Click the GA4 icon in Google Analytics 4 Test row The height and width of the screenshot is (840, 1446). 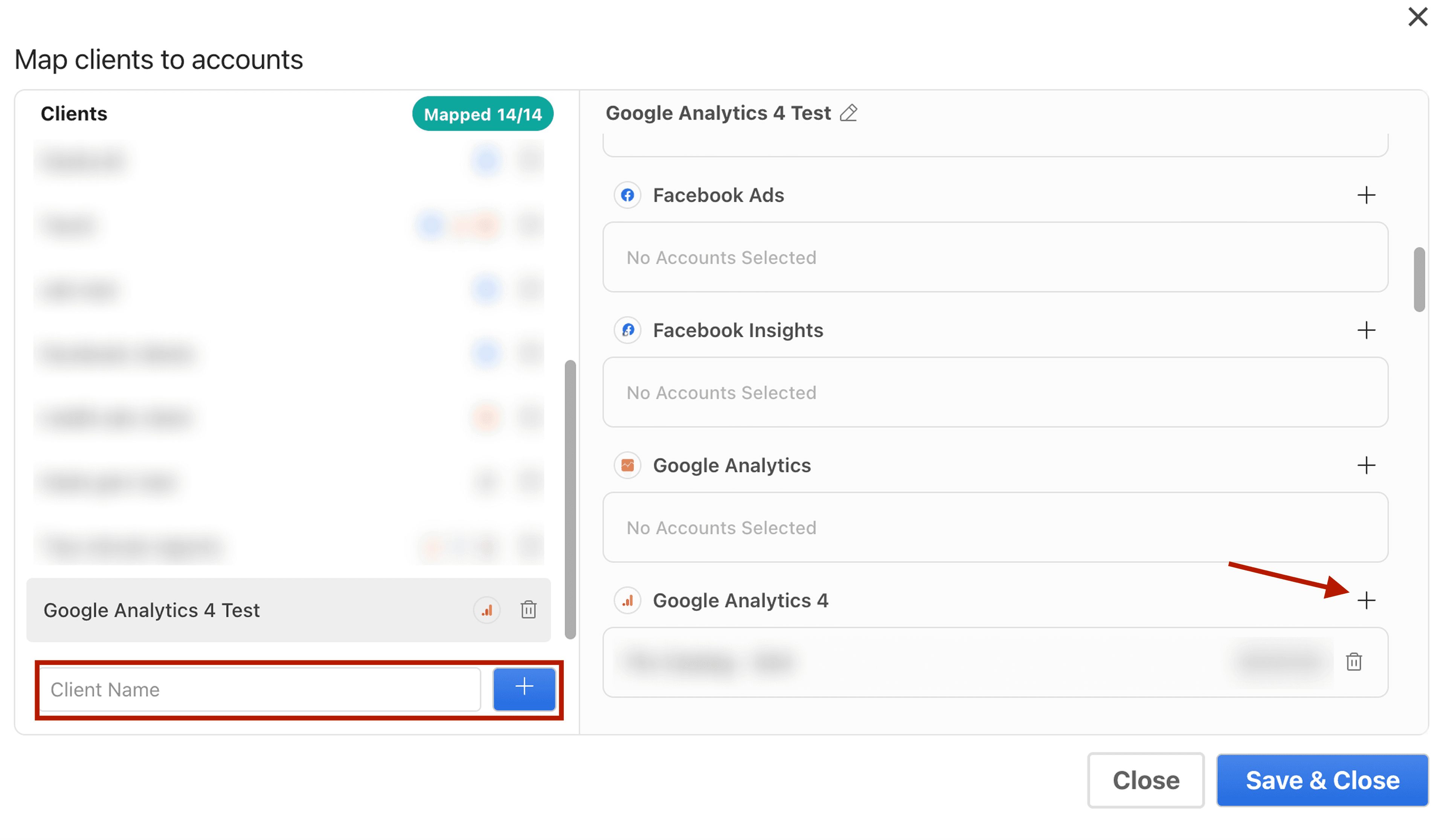point(487,610)
